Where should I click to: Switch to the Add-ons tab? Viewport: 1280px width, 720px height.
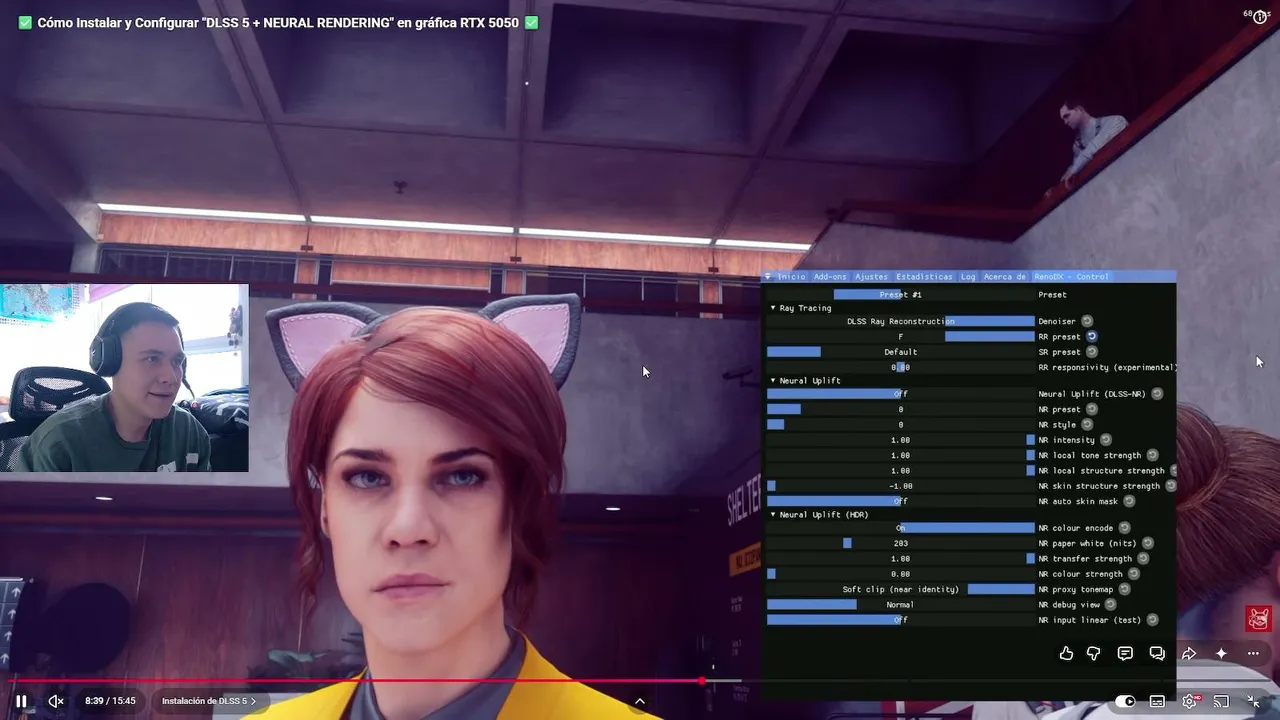(830, 277)
